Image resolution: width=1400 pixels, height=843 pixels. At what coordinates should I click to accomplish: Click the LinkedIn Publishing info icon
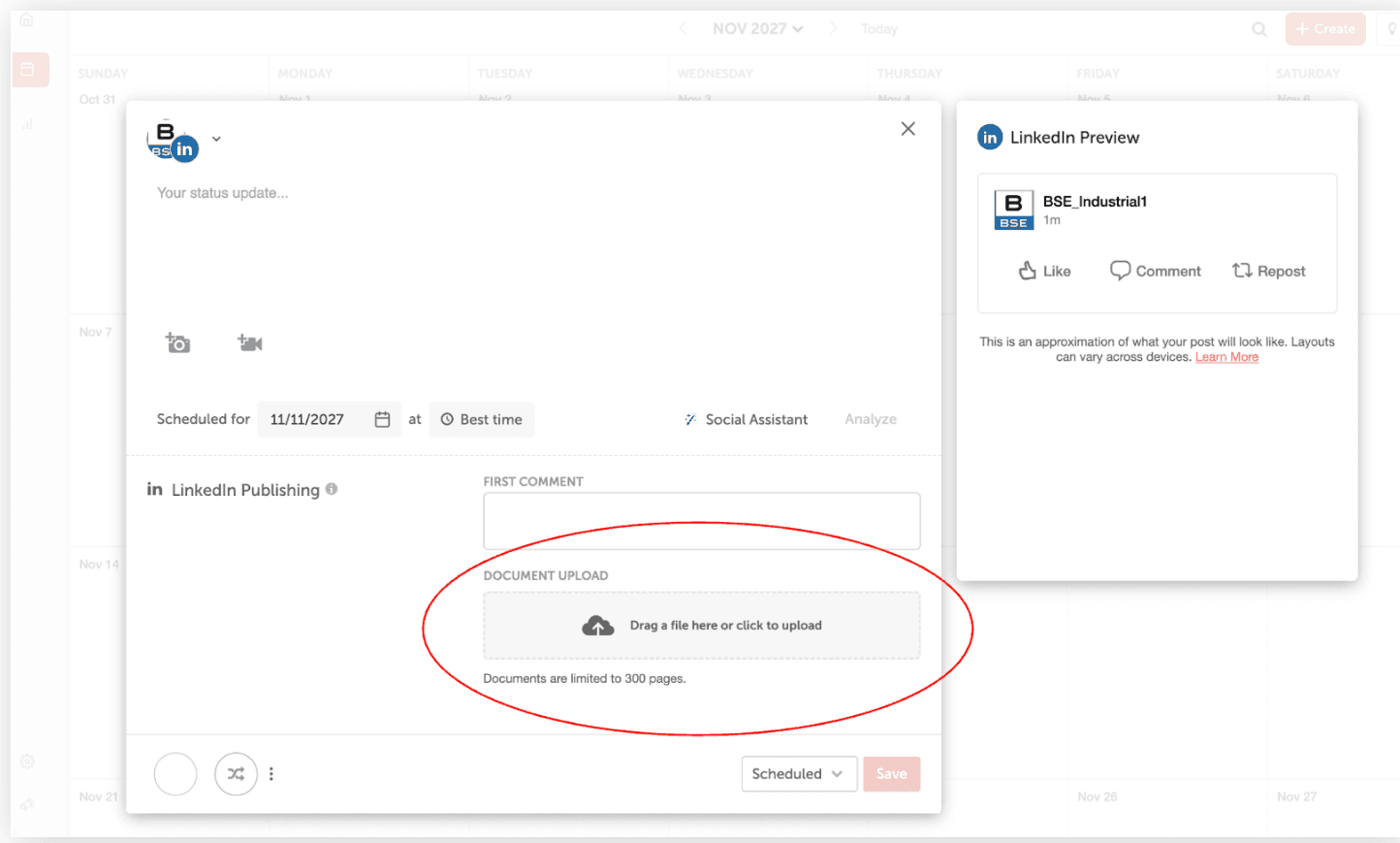tap(332, 489)
